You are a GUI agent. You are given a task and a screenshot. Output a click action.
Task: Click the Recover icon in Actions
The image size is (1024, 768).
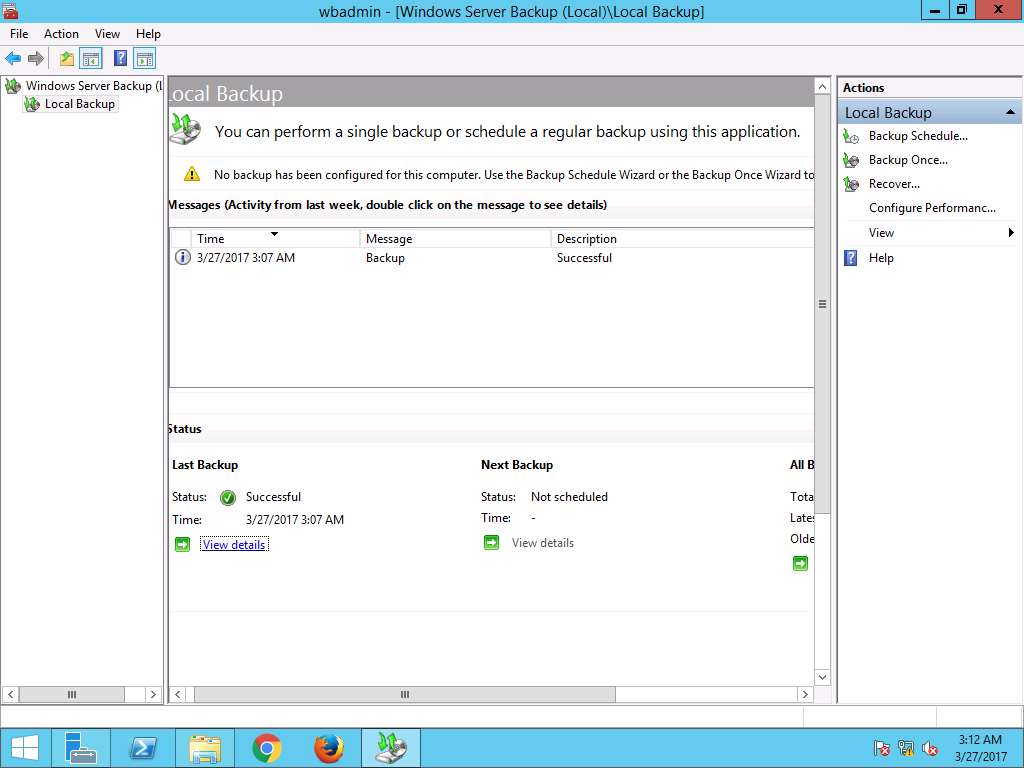(851, 184)
